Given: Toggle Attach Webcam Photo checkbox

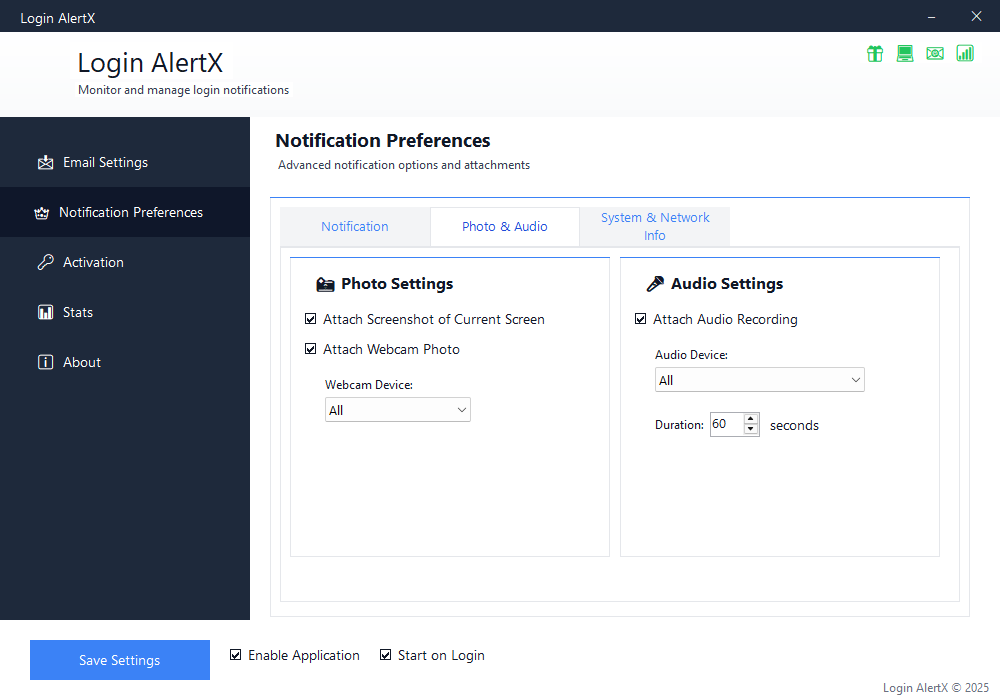Looking at the screenshot, I should pos(311,349).
